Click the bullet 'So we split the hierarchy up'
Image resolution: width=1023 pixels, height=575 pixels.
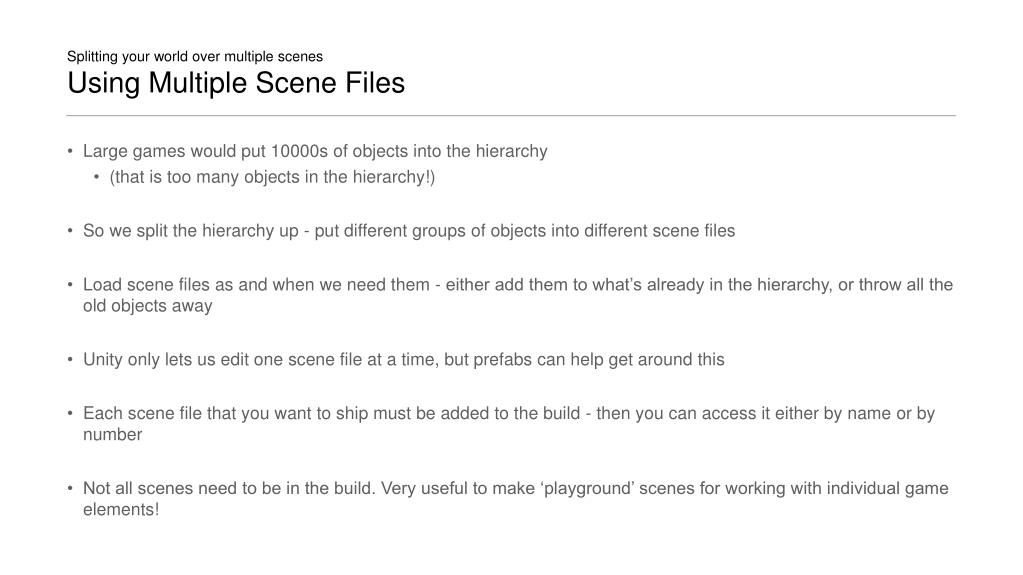[409, 231]
